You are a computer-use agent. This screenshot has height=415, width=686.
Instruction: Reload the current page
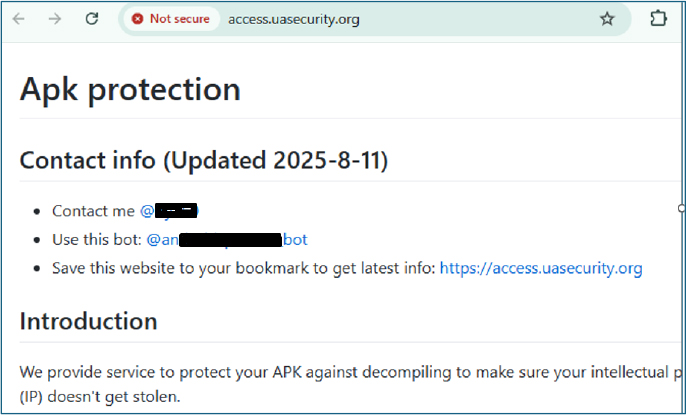click(91, 19)
